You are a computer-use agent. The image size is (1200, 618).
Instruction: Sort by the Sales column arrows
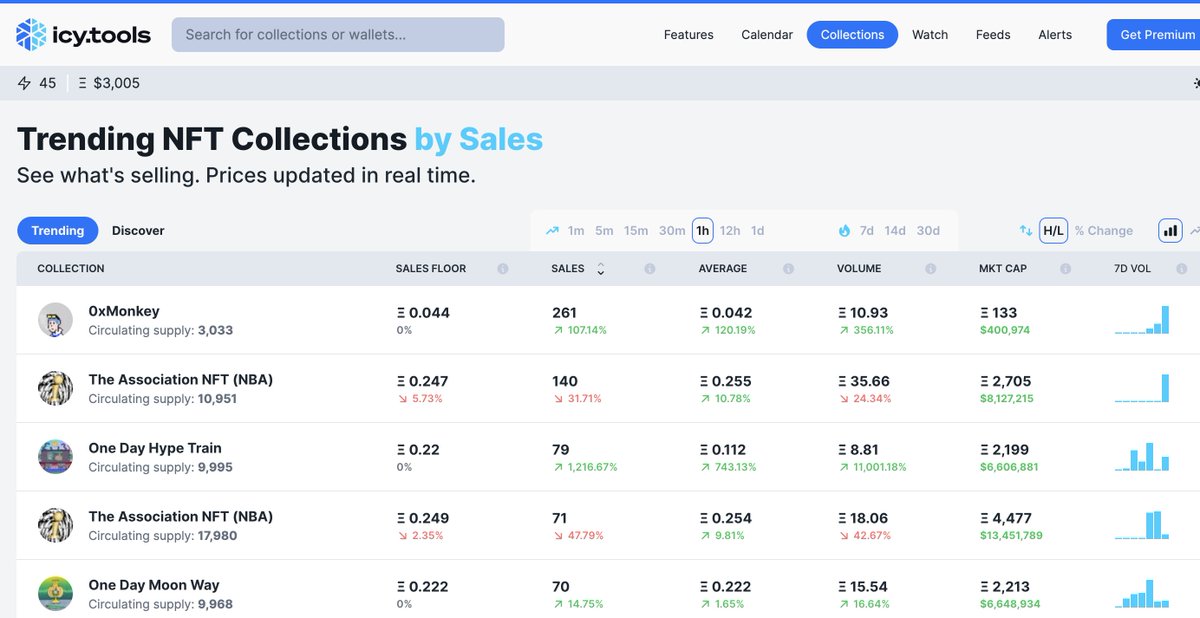pos(601,269)
